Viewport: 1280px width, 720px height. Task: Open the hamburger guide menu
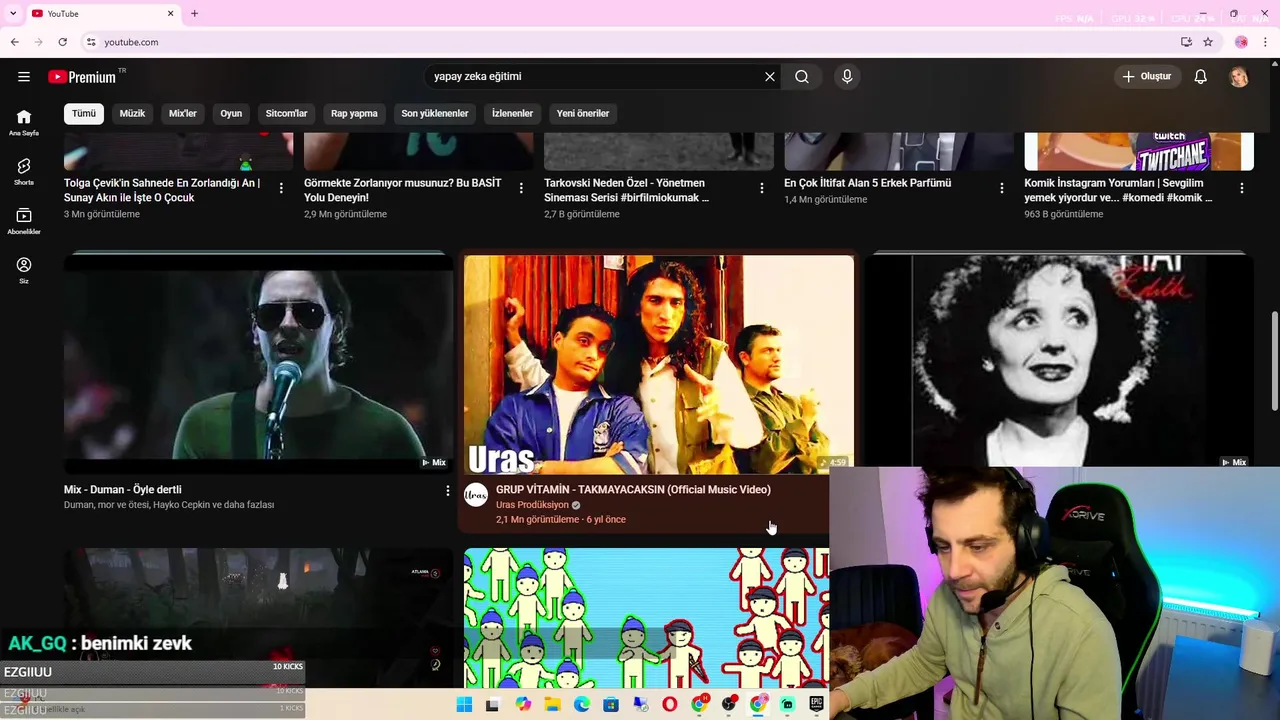click(x=24, y=77)
